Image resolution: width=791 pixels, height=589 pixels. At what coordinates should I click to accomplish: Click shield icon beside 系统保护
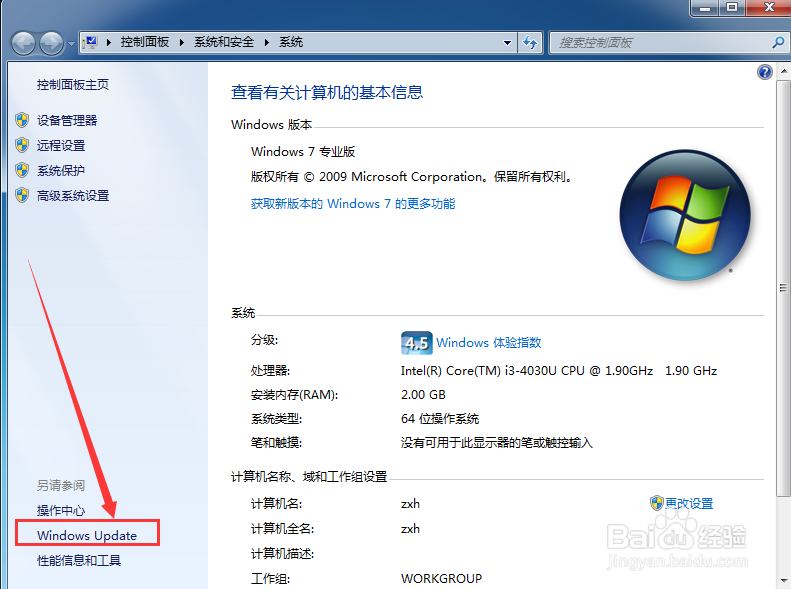[x=22, y=170]
